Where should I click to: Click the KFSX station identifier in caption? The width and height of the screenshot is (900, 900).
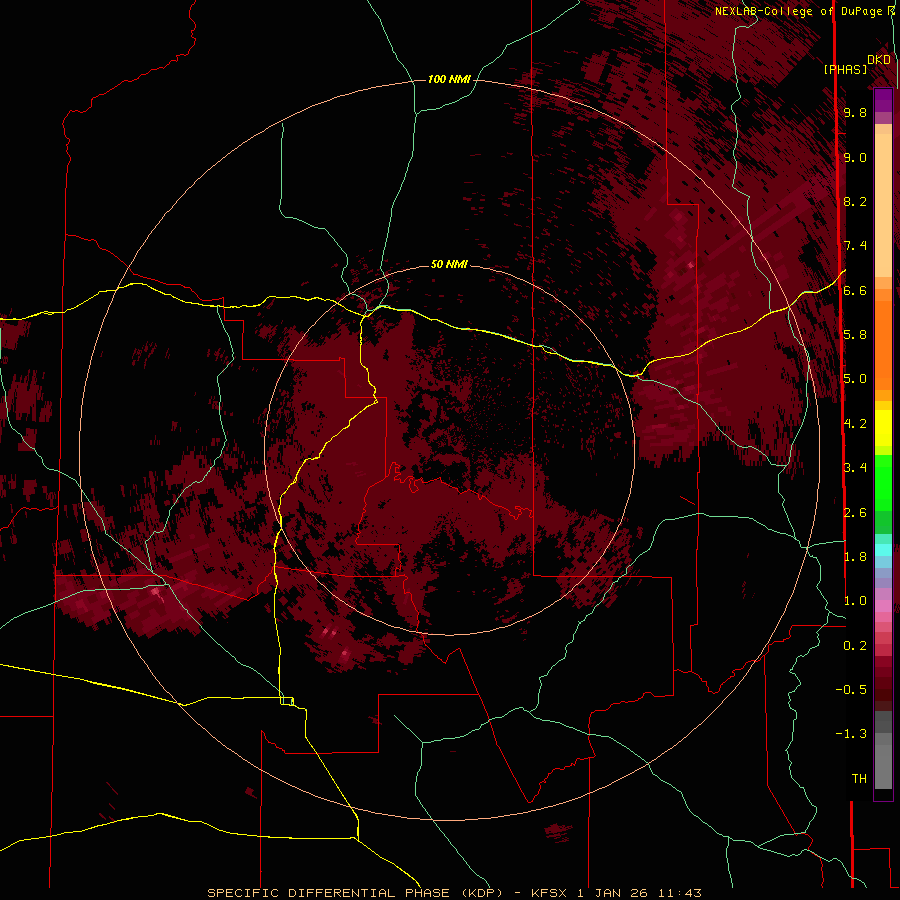tap(551, 893)
